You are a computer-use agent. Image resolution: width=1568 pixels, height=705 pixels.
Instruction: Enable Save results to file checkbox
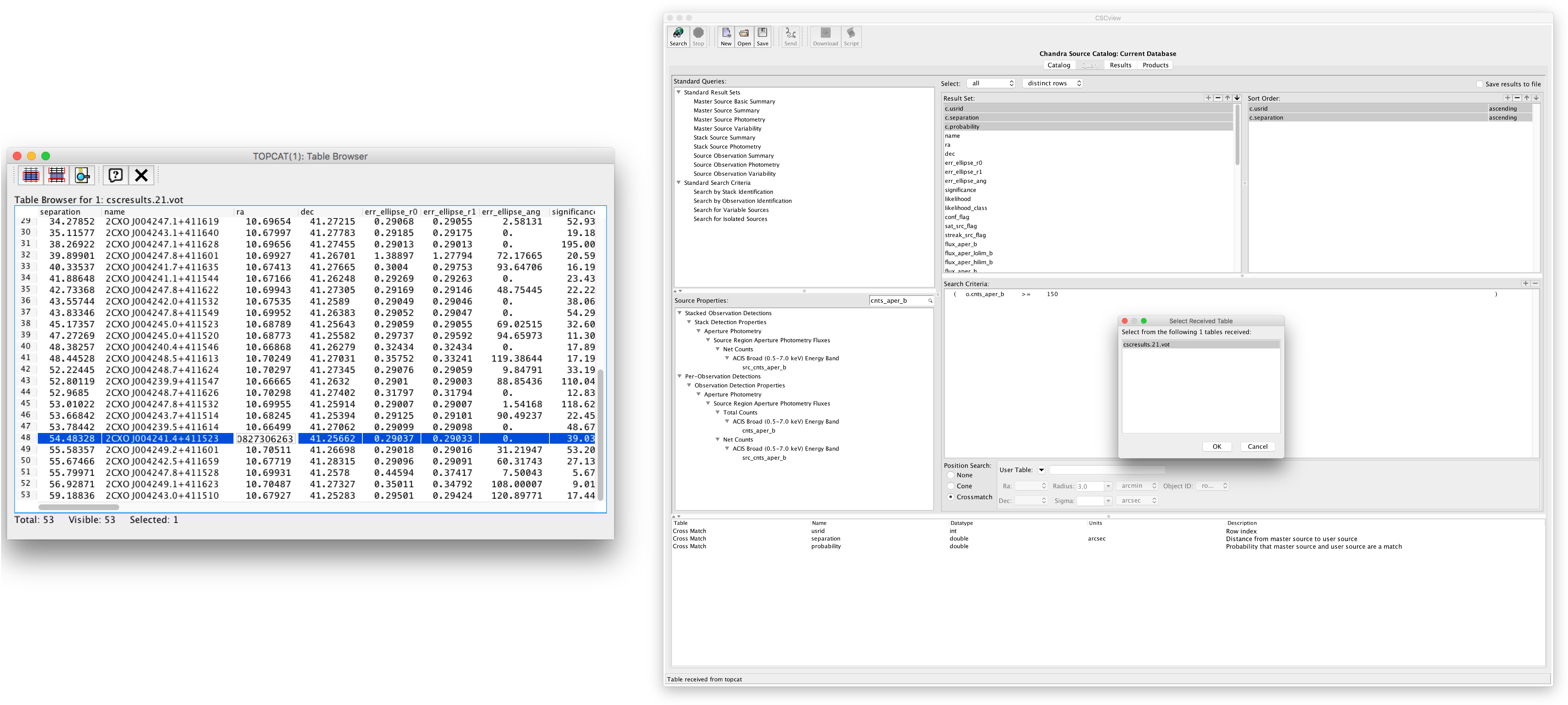click(x=1479, y=84)
